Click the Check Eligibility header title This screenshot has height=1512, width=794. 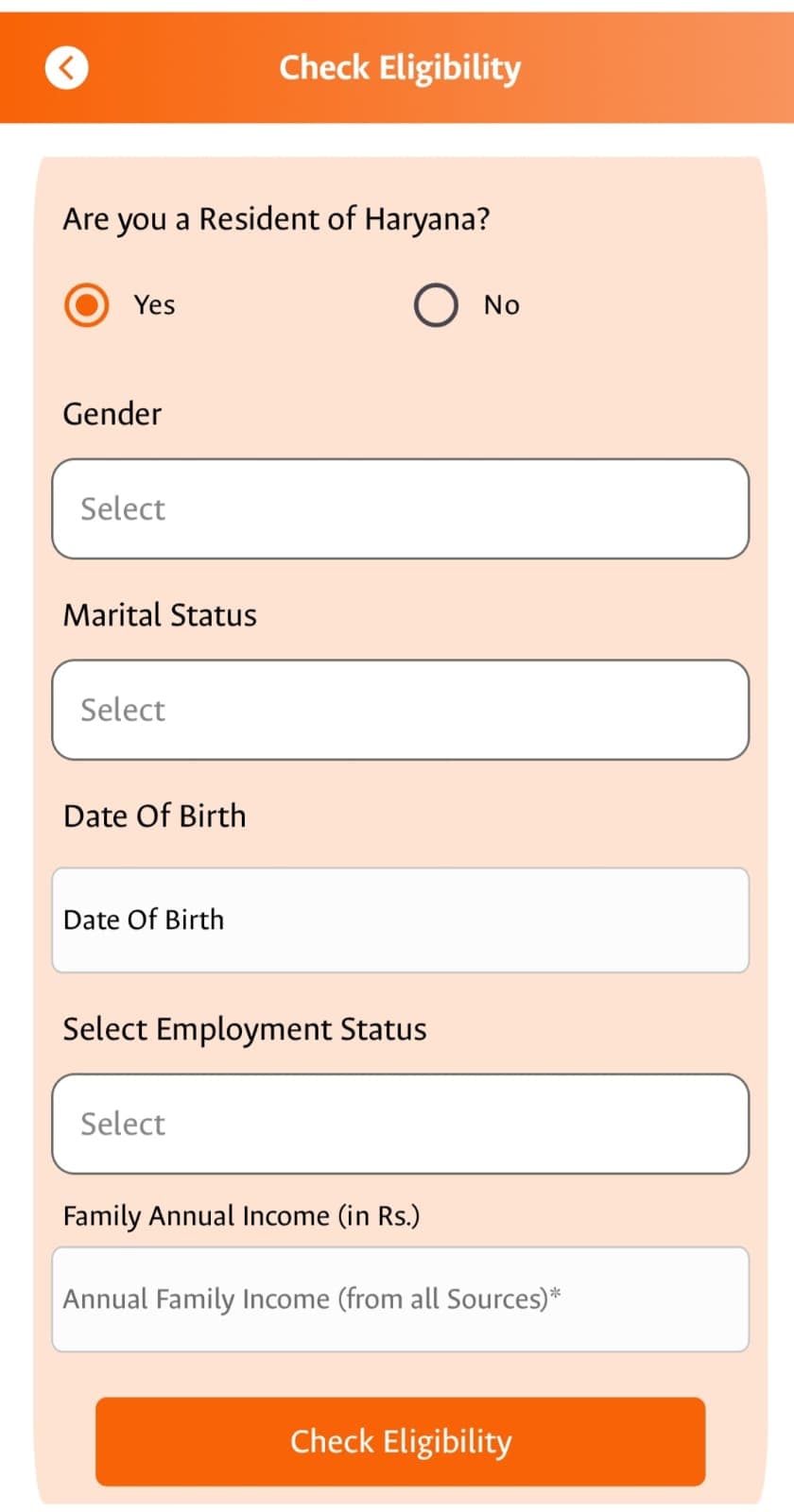click(399, 67)
